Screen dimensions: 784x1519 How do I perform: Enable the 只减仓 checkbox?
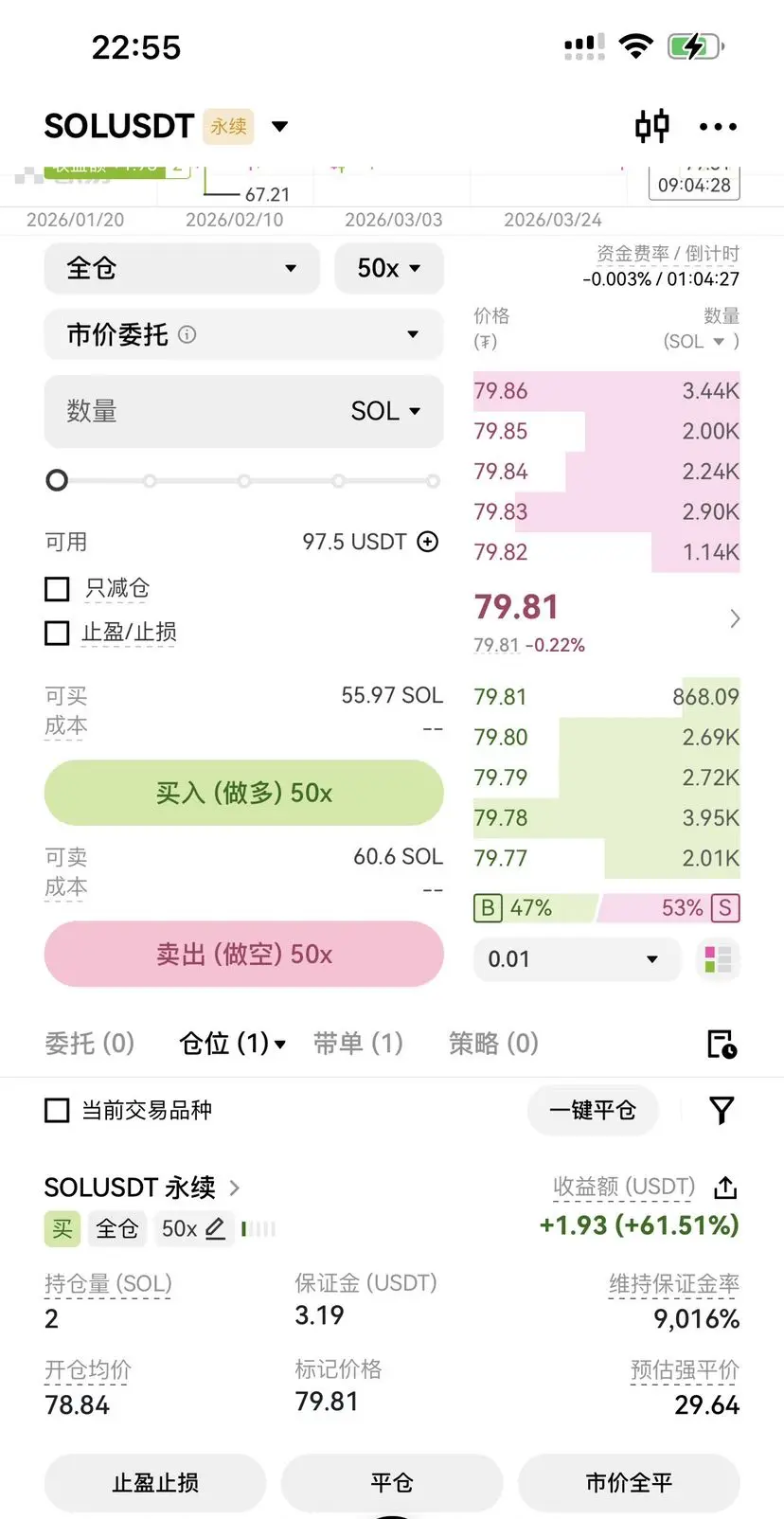tap(57, 589)
